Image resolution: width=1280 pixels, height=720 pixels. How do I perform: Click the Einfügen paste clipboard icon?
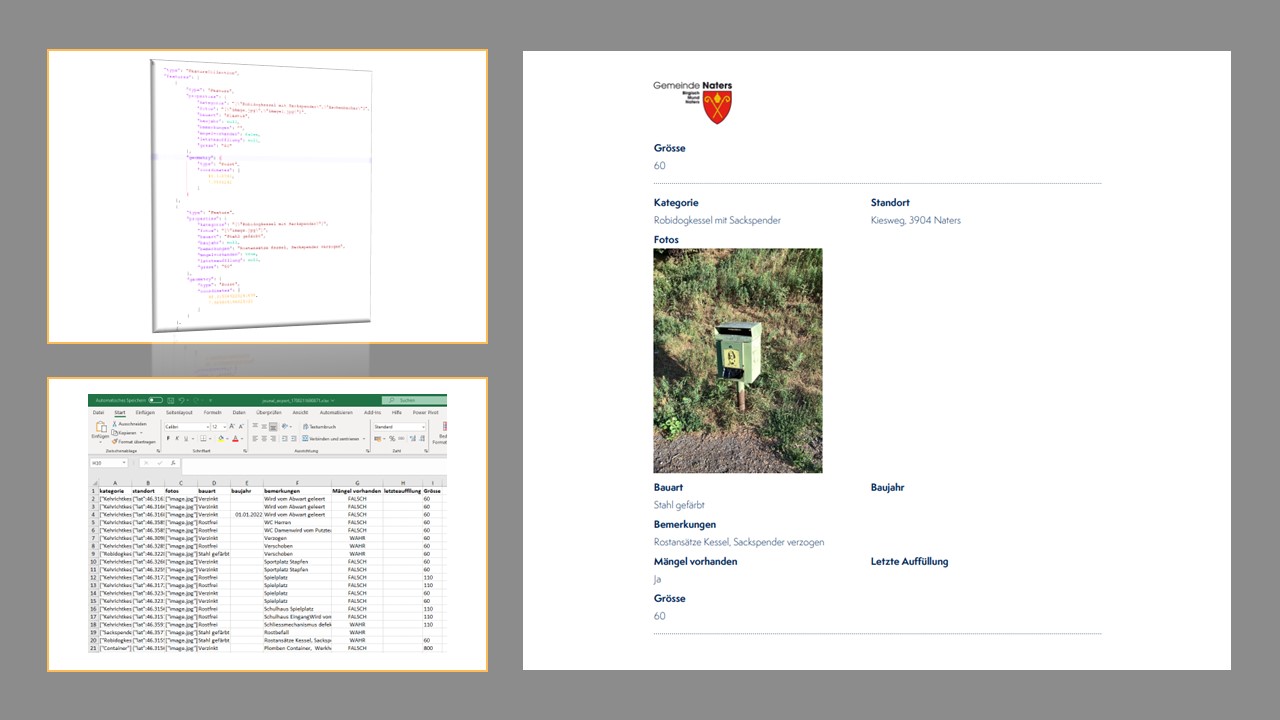pyautogui.click(x=100, y=428)
